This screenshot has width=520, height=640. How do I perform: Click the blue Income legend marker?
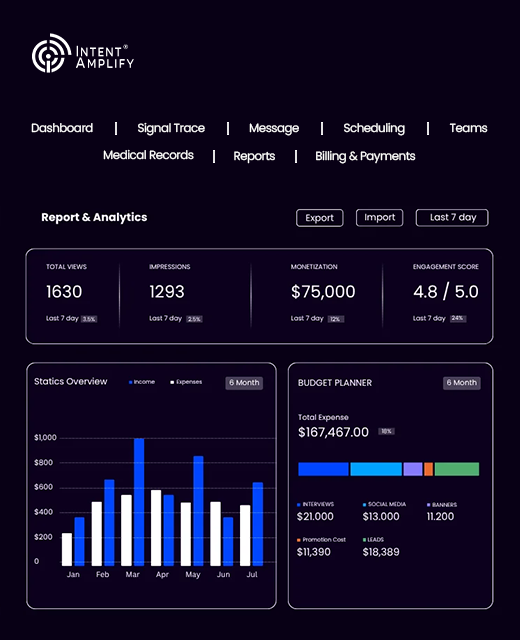tap(130, 382)
